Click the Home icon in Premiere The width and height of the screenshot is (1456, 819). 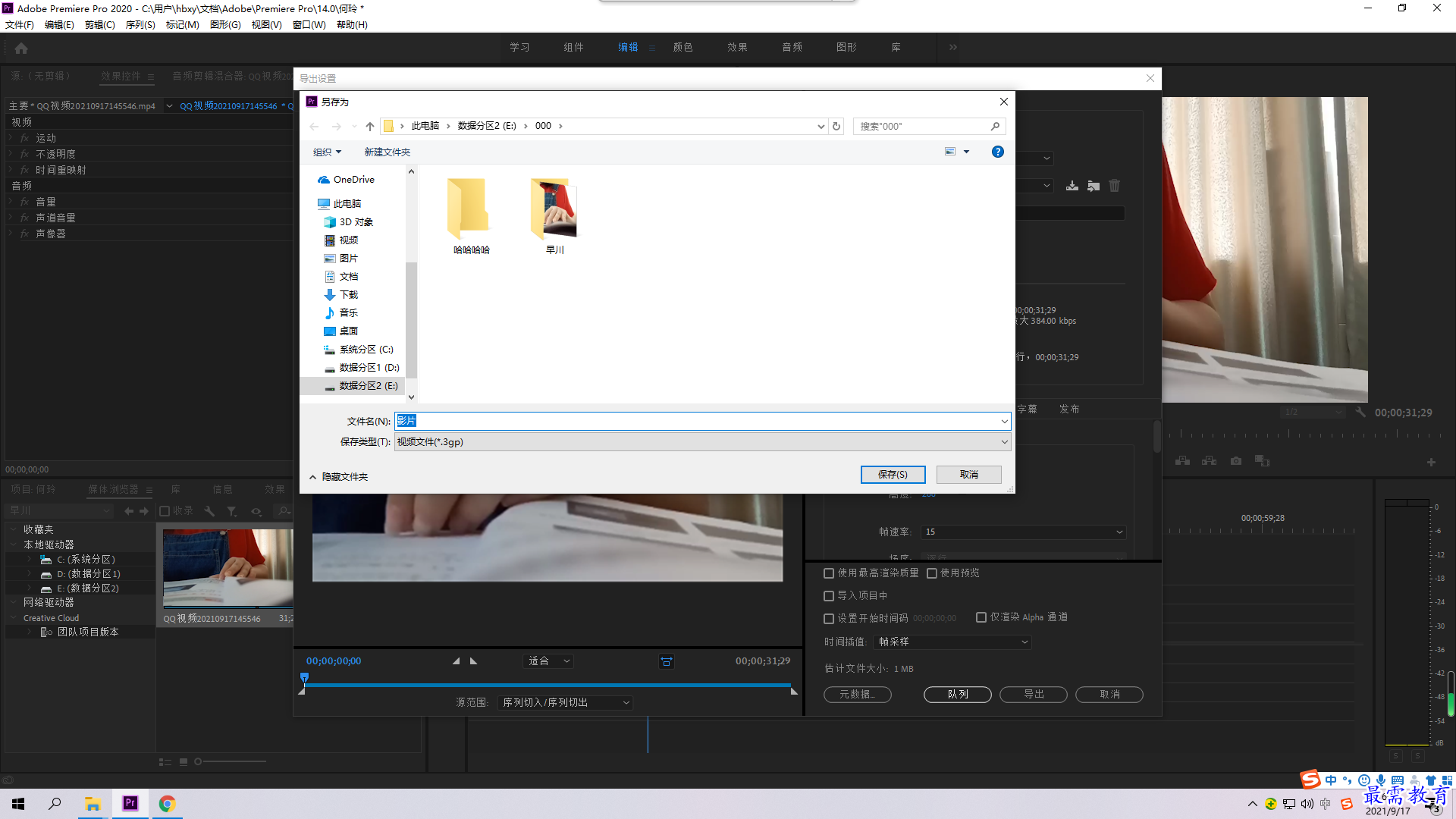pos(21,48)
